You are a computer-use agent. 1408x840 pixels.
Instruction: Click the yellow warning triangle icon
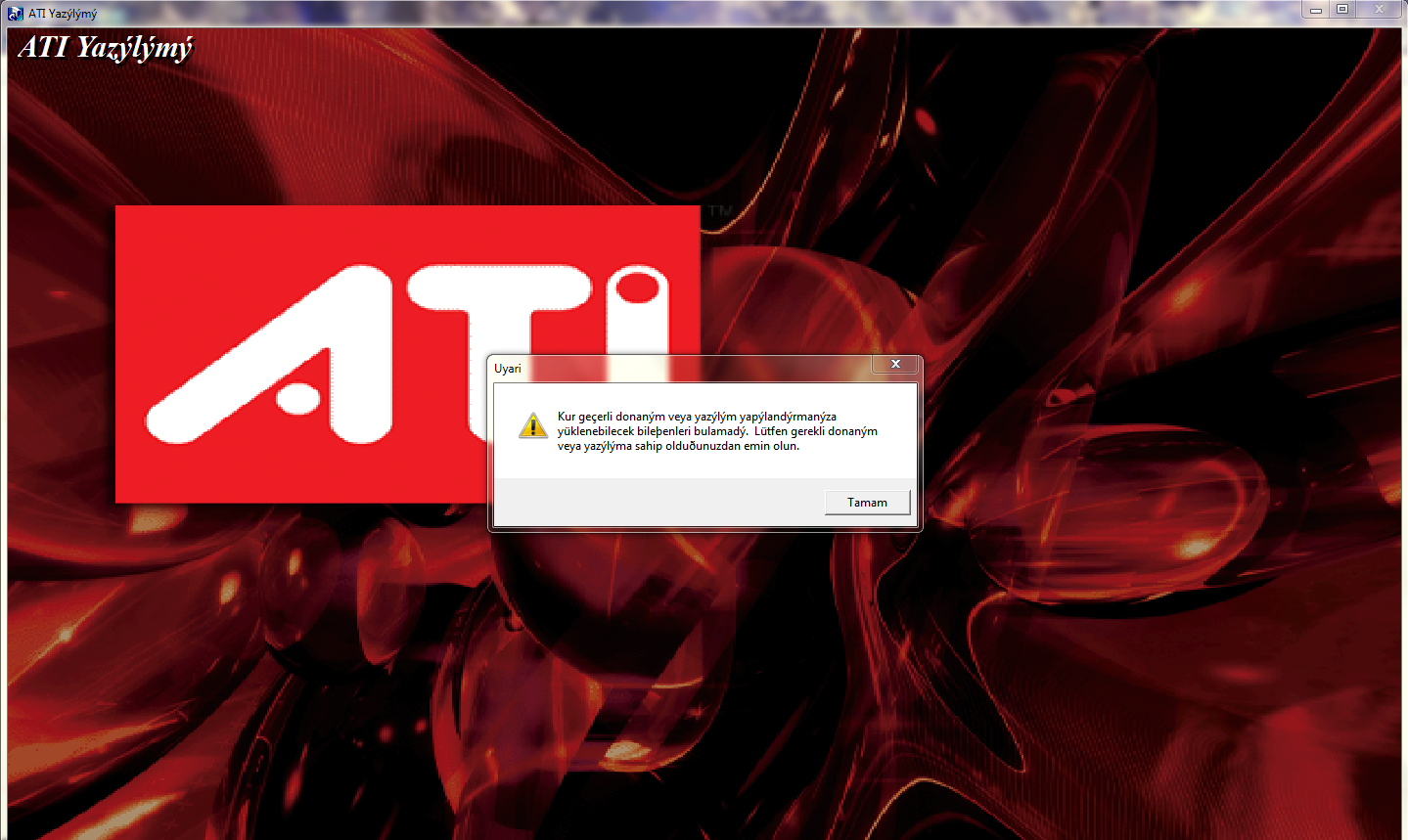pyautogui.click(x=532, y=425)
